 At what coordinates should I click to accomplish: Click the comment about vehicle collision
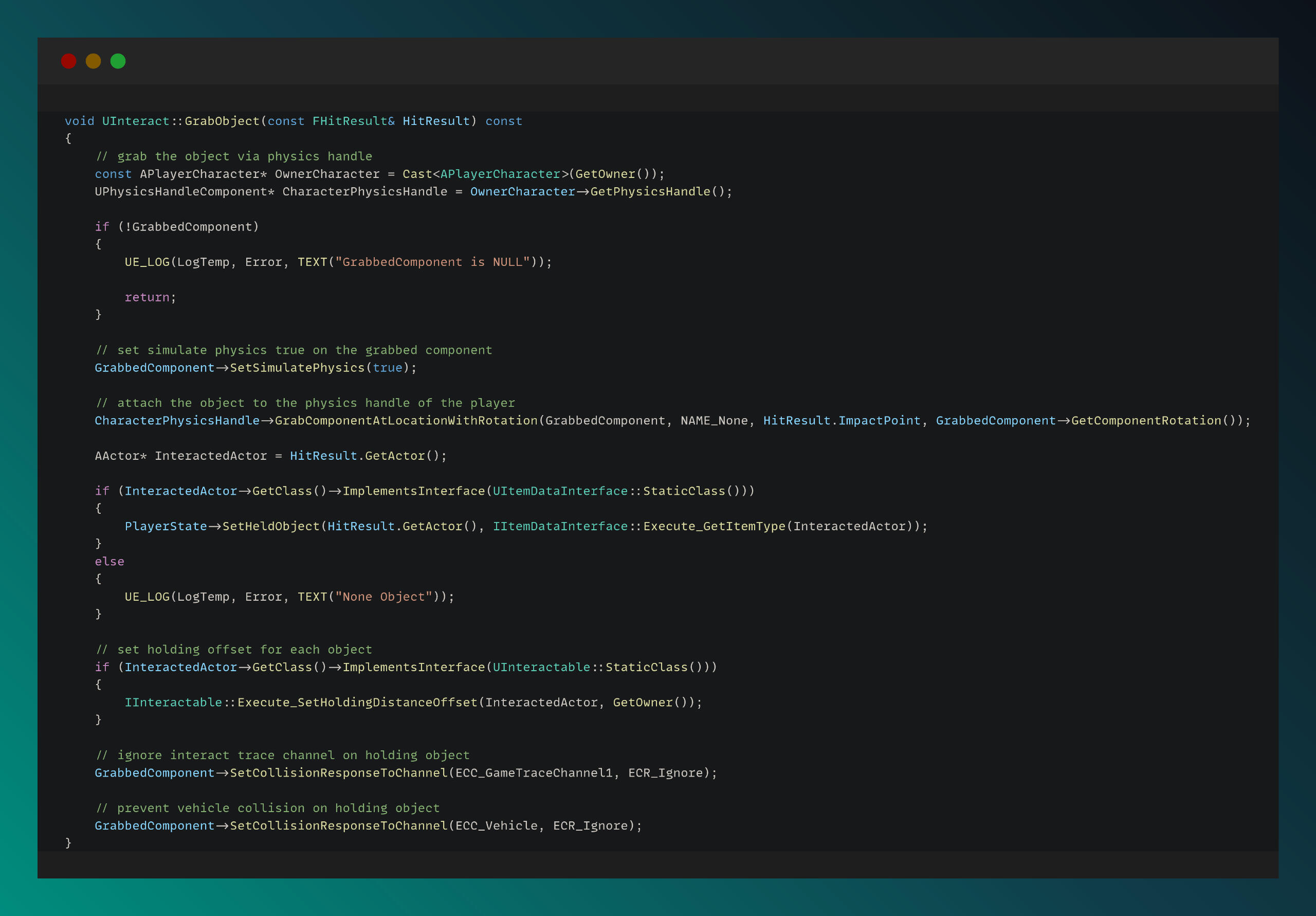point(268,808)
